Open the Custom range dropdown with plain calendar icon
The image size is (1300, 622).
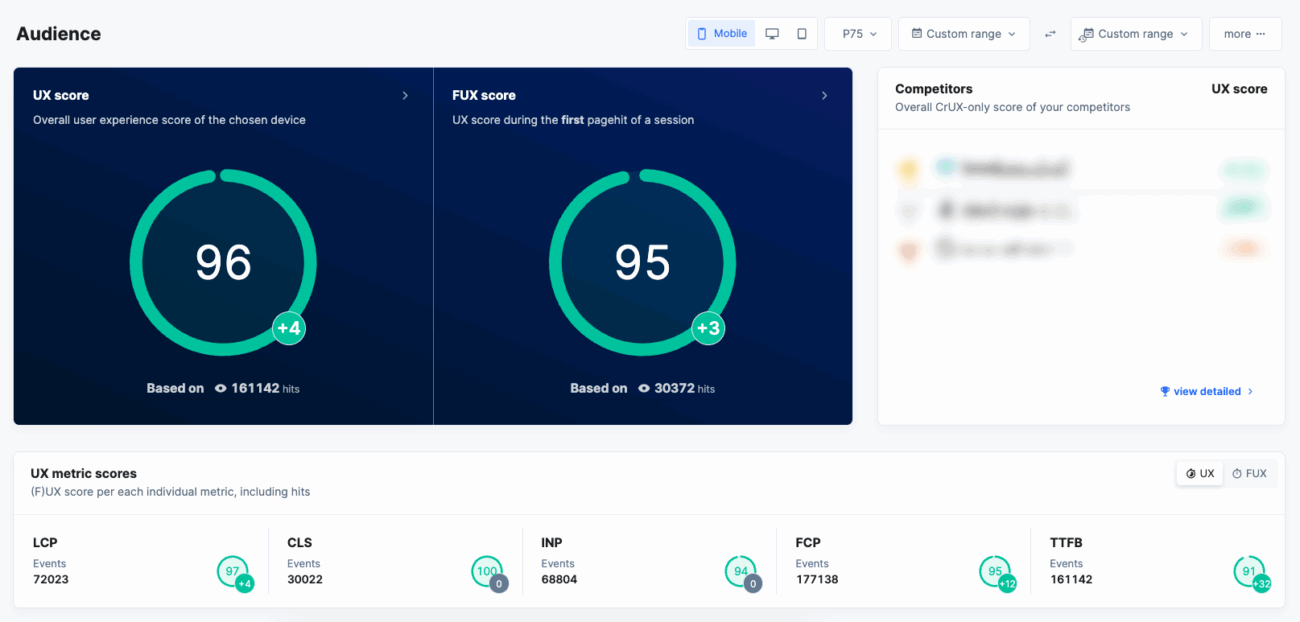tap(964, 34)
